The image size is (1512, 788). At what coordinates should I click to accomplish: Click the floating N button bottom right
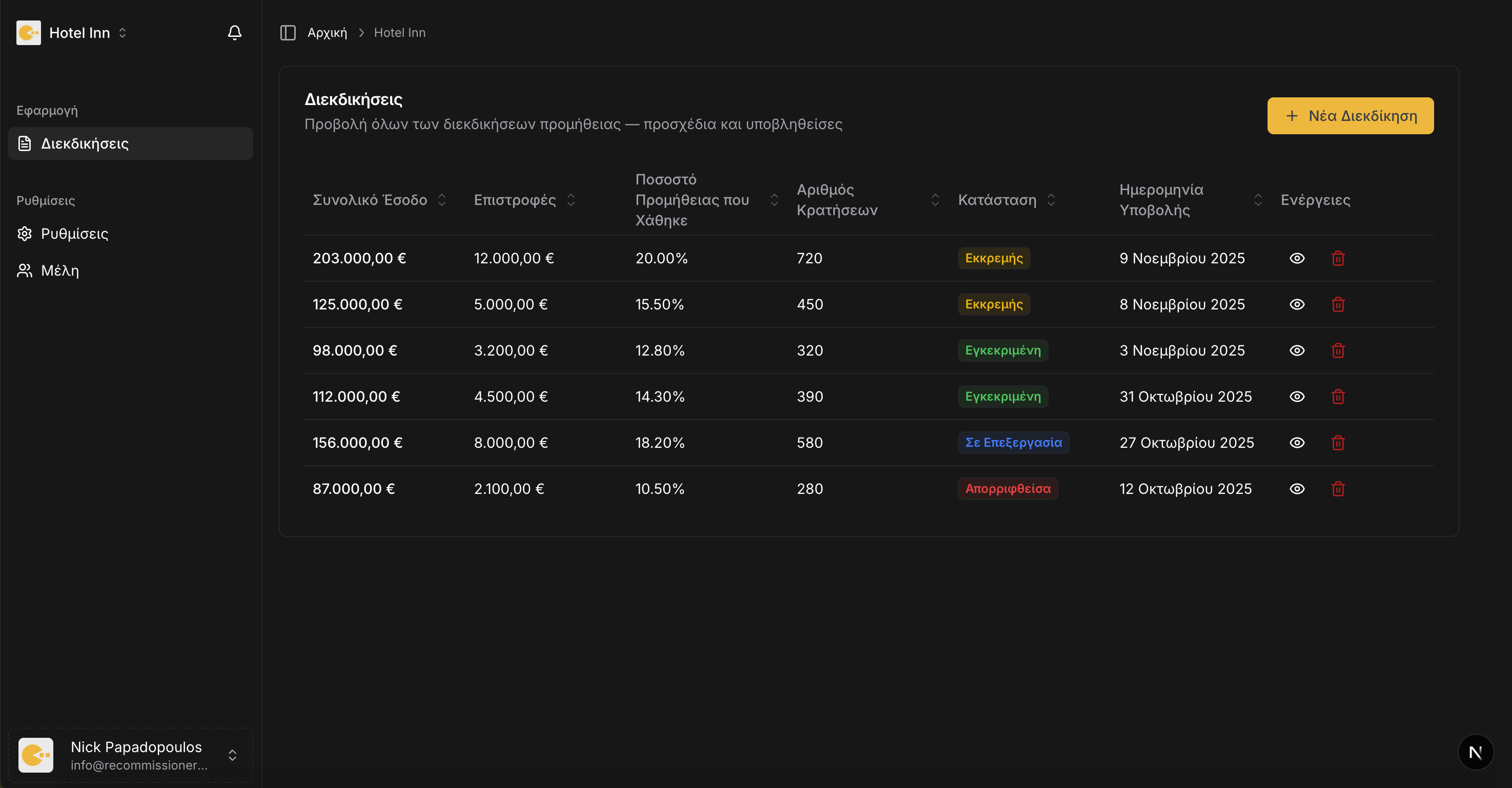pos(1476,752)
